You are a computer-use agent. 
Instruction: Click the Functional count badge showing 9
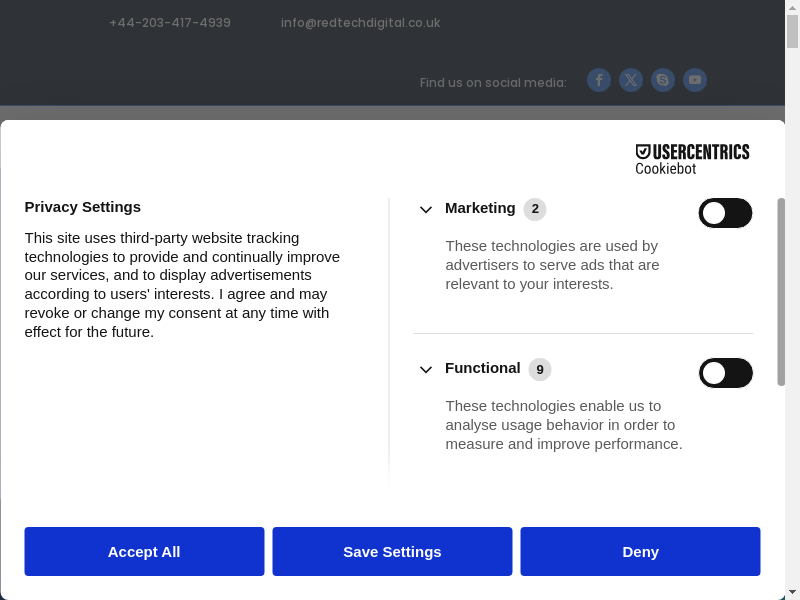click(x=540, y=369)
